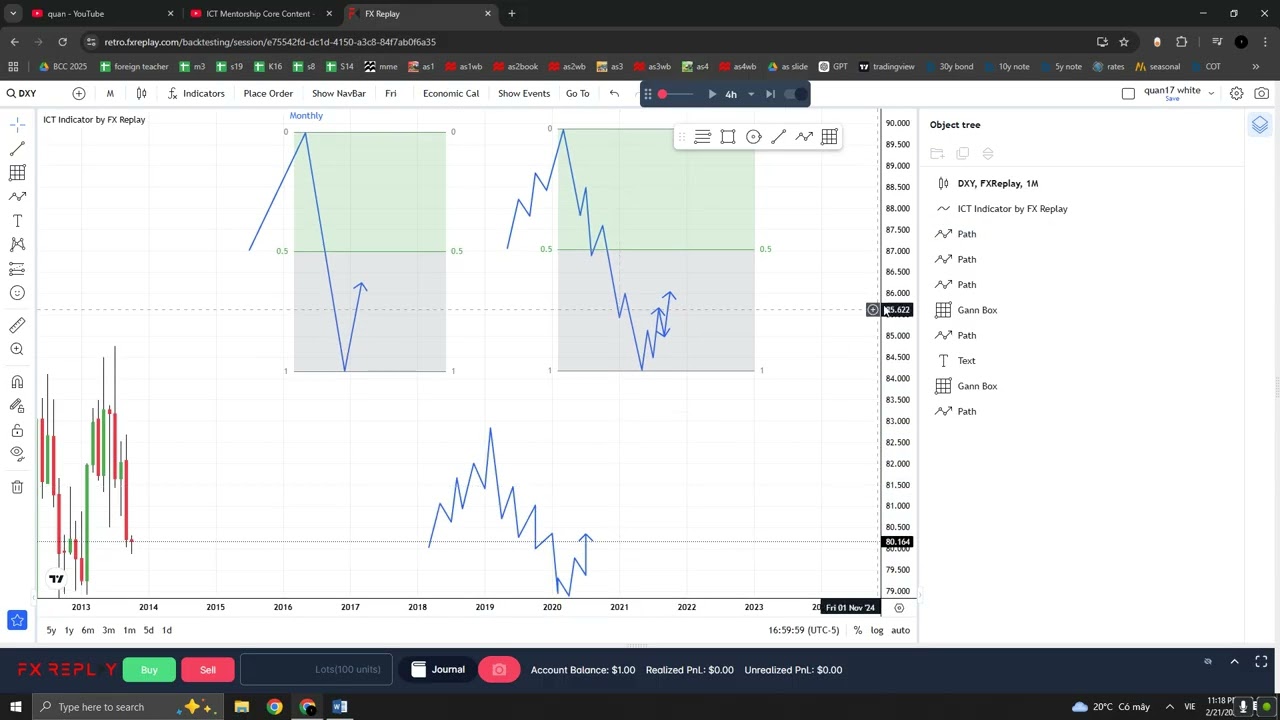
Task: Adjust the replay speed slider
Action: pyautogui.click(x=676, y=94)
